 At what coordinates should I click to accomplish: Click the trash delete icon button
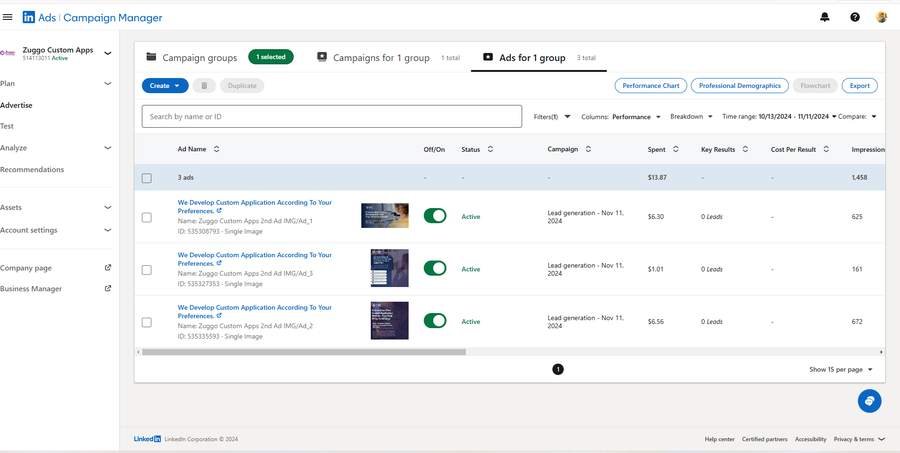(x=204, y=86)
